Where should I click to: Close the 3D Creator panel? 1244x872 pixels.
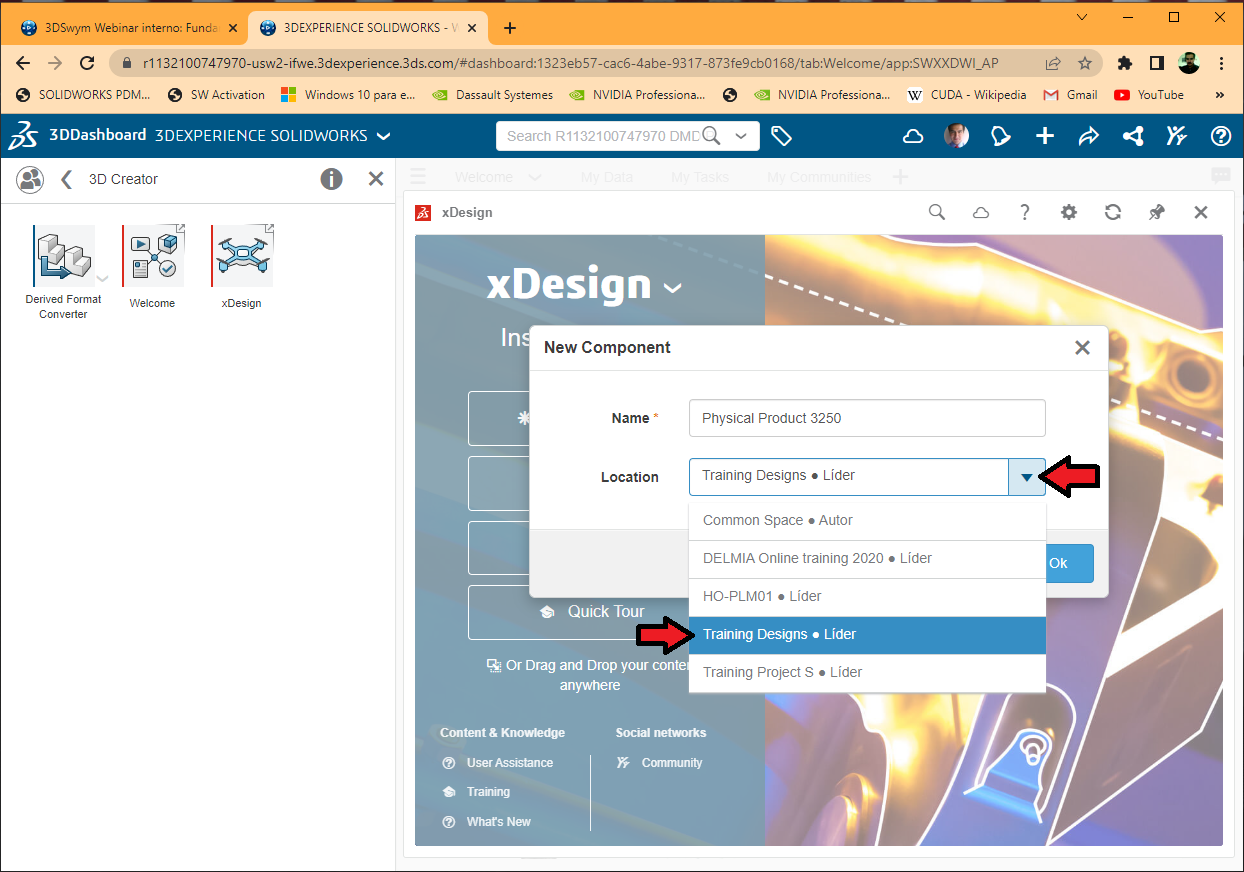coord(376,179)
